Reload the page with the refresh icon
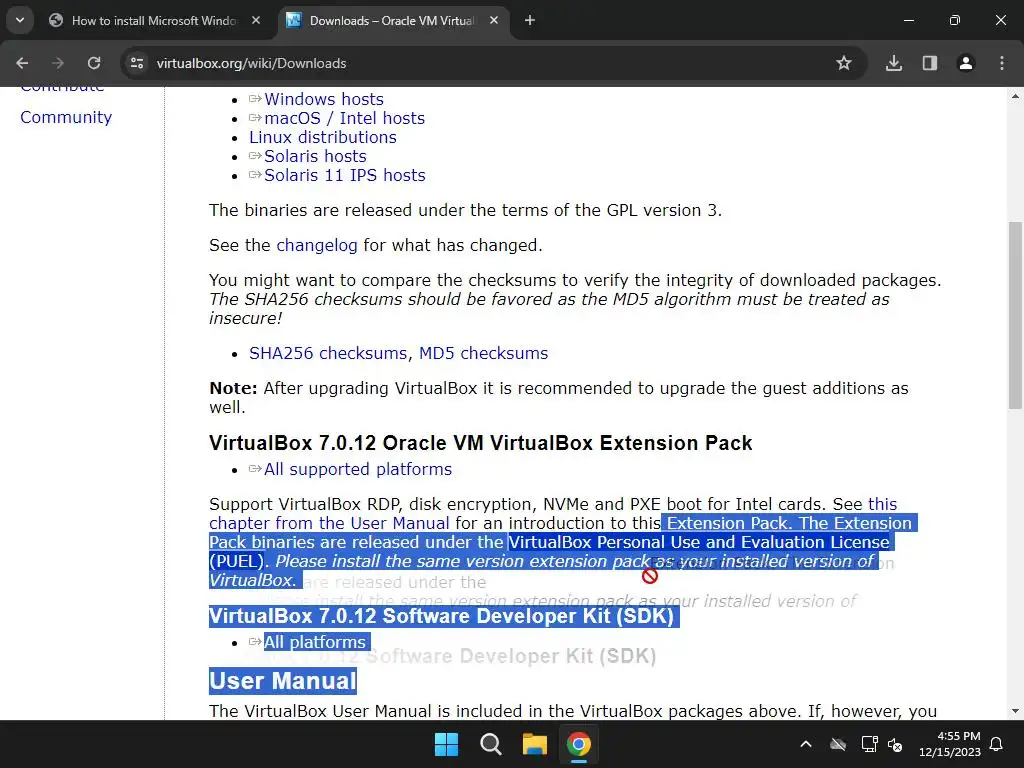This screenshot has height=768, width=1024. pos(94,63)
